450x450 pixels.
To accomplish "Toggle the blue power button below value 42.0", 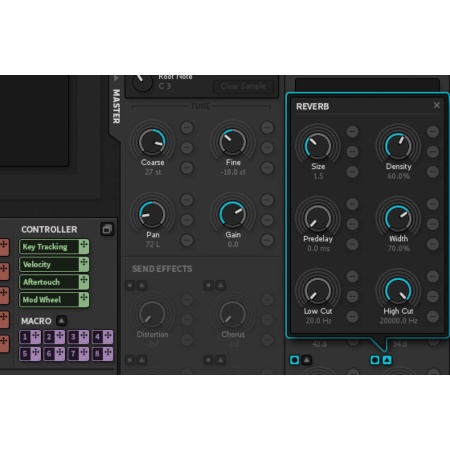I will tap(294, 360).
